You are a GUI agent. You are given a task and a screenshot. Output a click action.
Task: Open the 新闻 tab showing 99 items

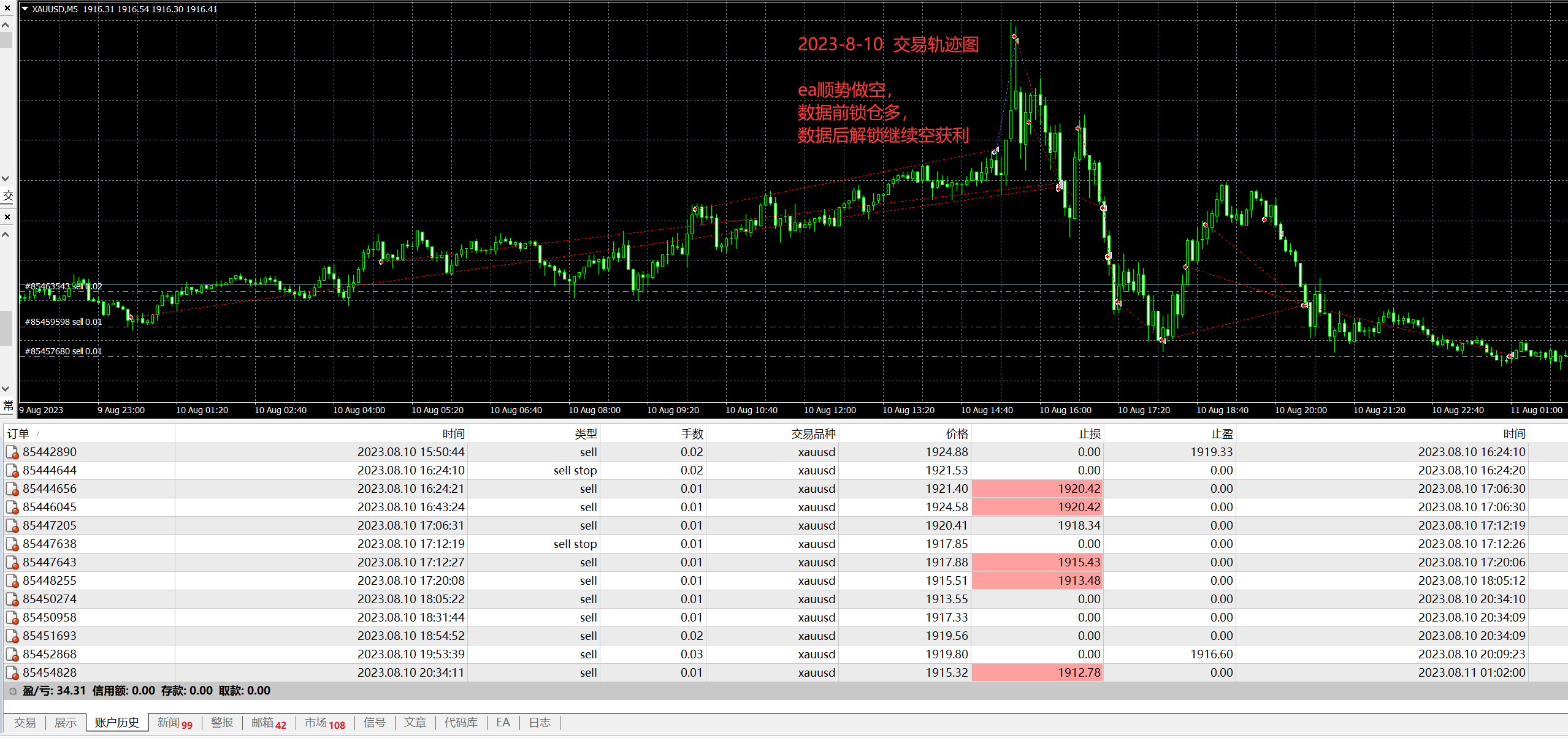[x=174, y=722]
